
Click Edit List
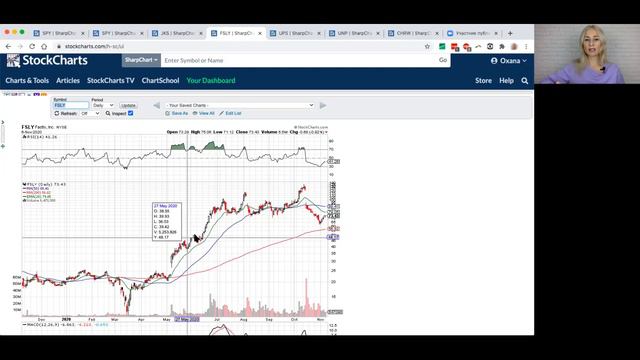[230, 113]
